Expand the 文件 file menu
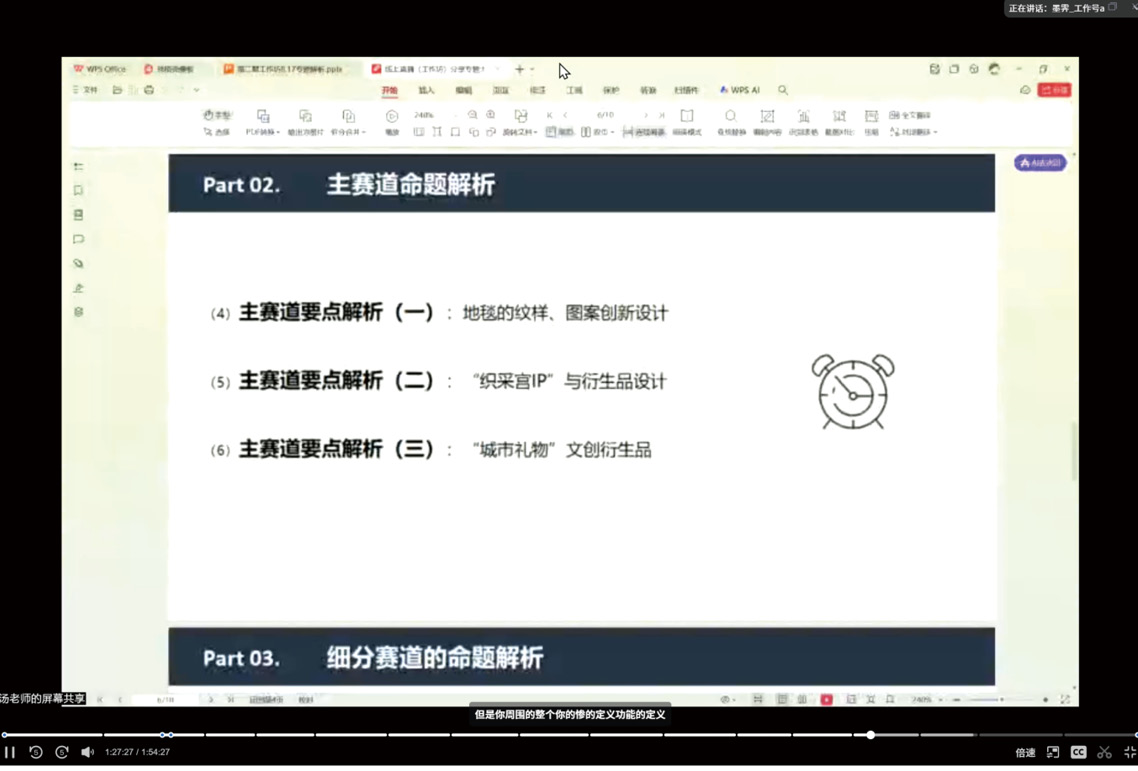The image size is (1138, 771). (86, 90)
